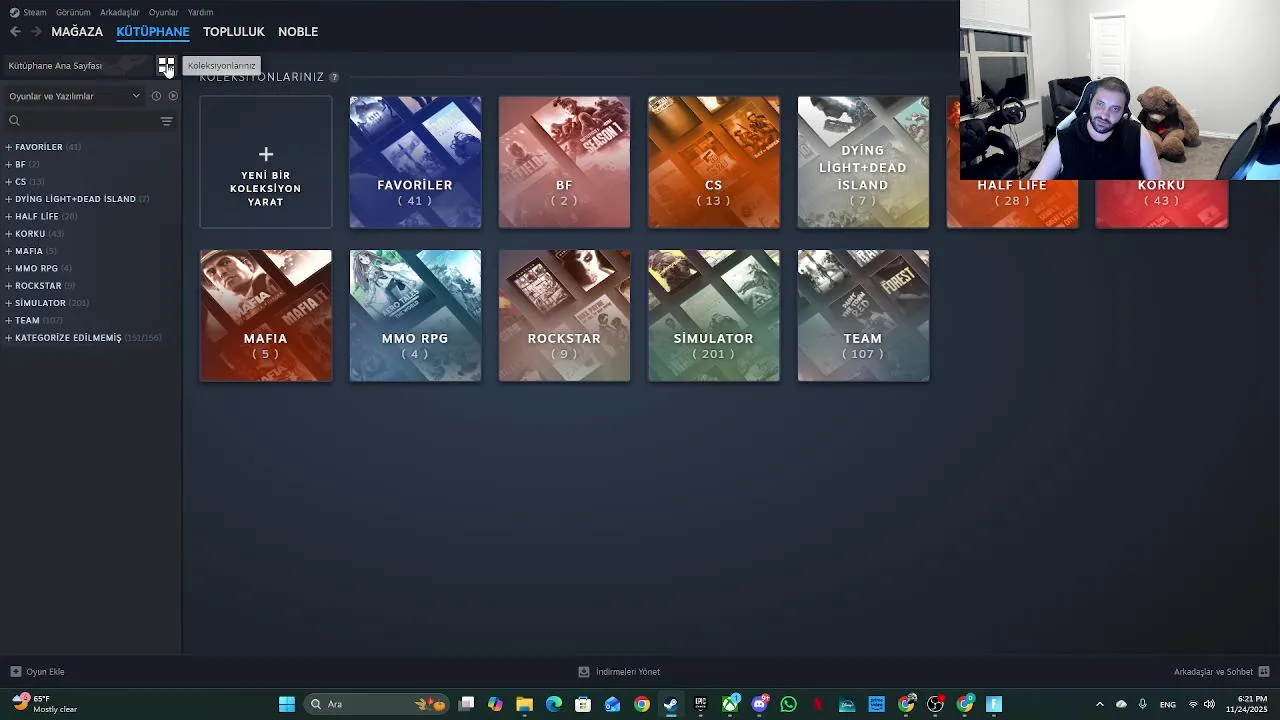Click the Oyun Ekle plus icon
The height and width of the screenshot is (720, 1280).
pos(15,672)
